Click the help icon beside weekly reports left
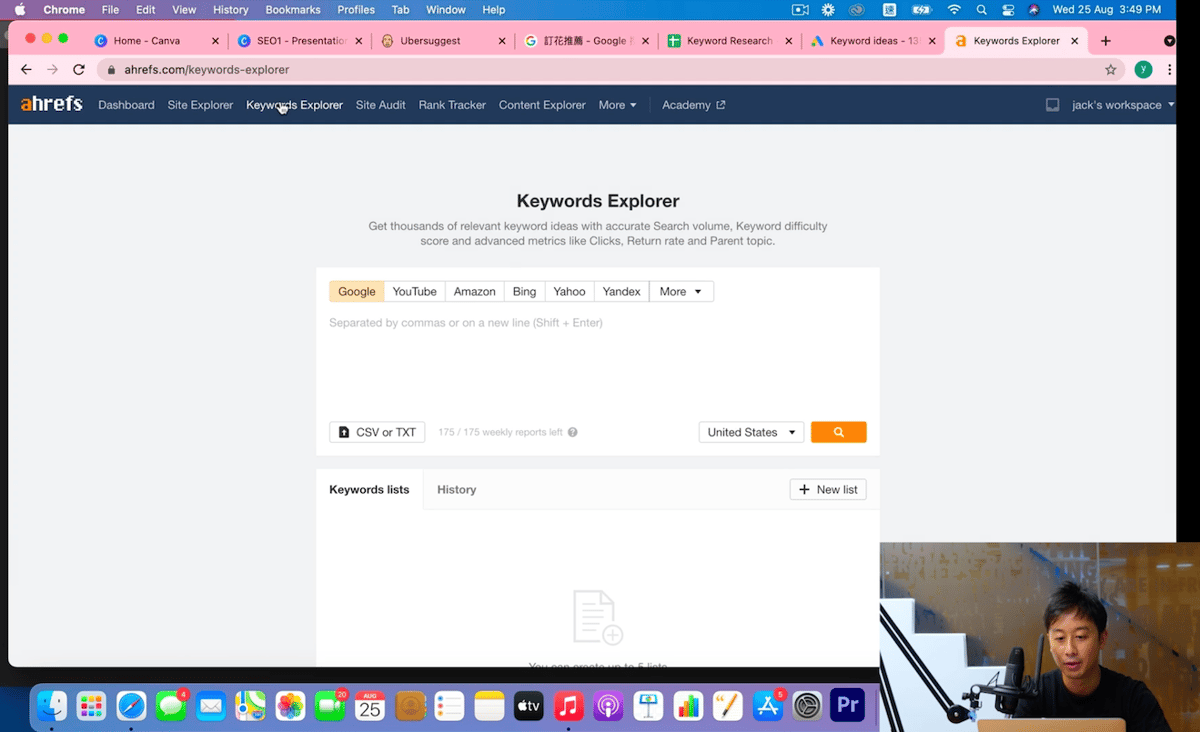Viewport: 1200px width, 732px height. tap(573, 433)
